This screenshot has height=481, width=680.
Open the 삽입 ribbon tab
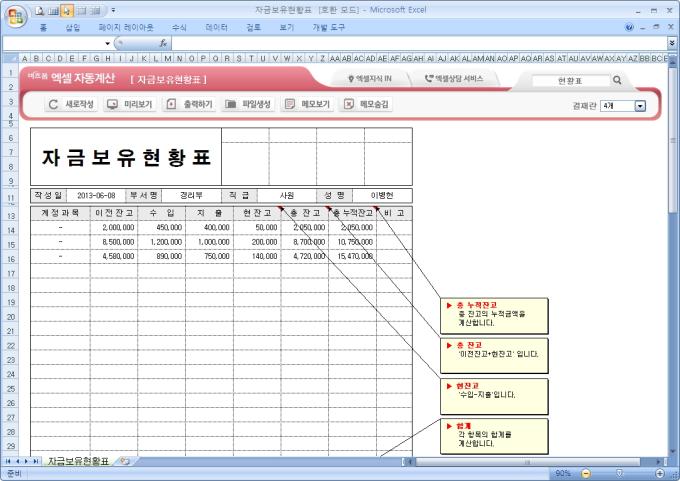72,27
